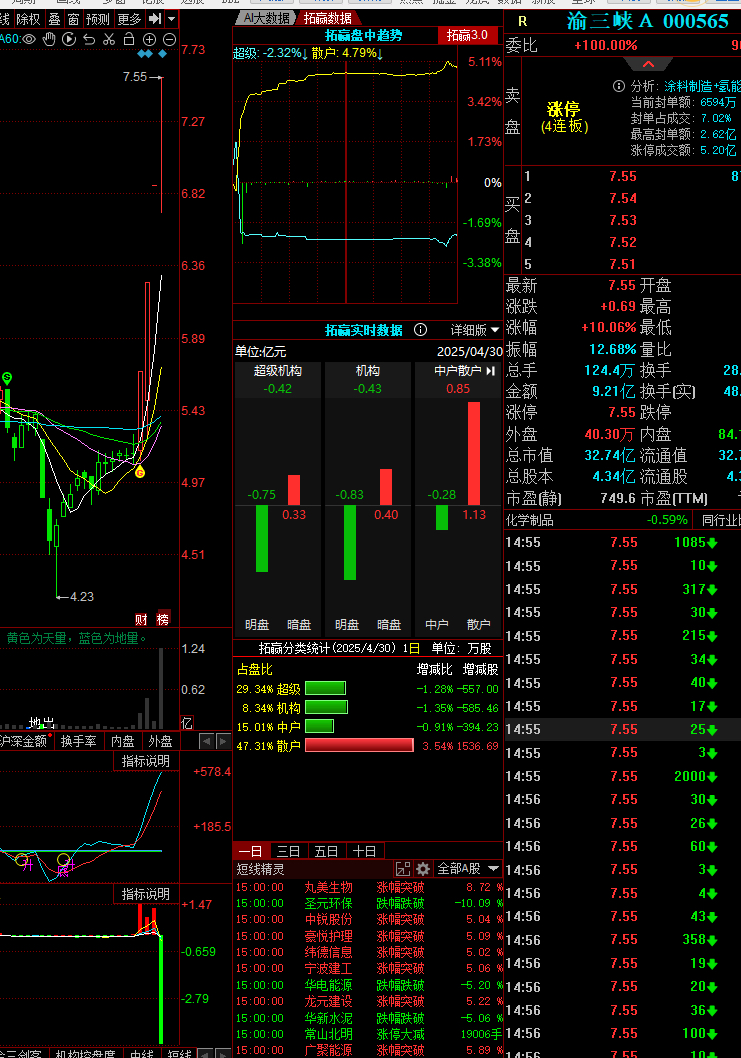Click the play-next icon beside 中户散户
The width and height of the screenshot is (741, 1058).
[491, 370]
